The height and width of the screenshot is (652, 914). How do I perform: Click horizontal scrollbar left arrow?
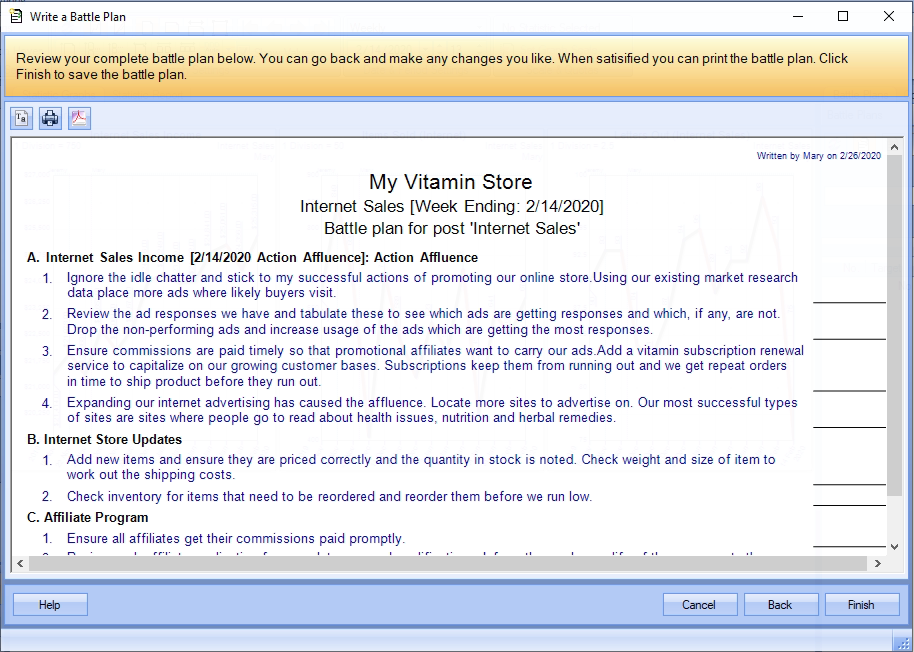(21, 564)
